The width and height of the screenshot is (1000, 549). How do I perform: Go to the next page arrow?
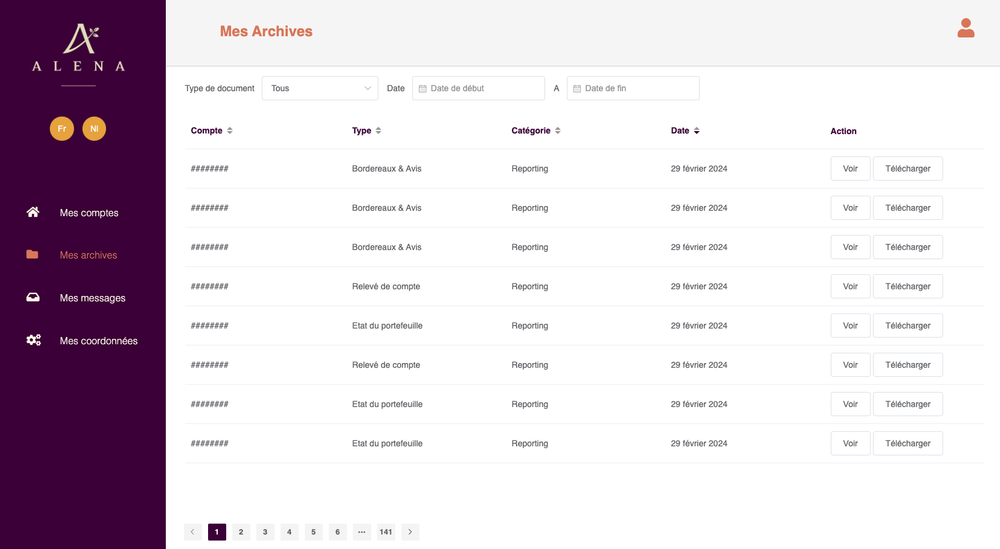point(410,532)
